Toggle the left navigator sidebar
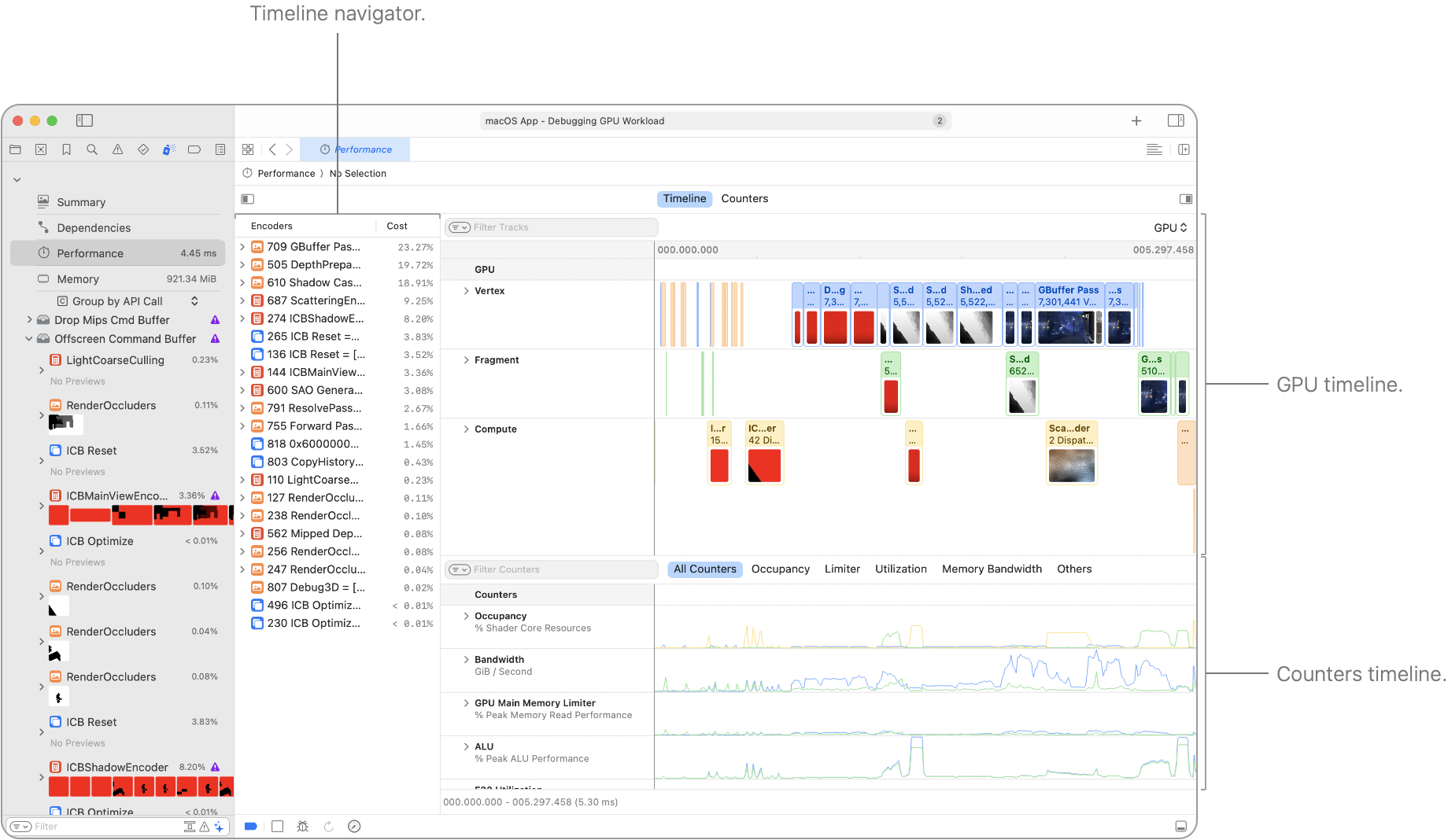 (84, 120)
